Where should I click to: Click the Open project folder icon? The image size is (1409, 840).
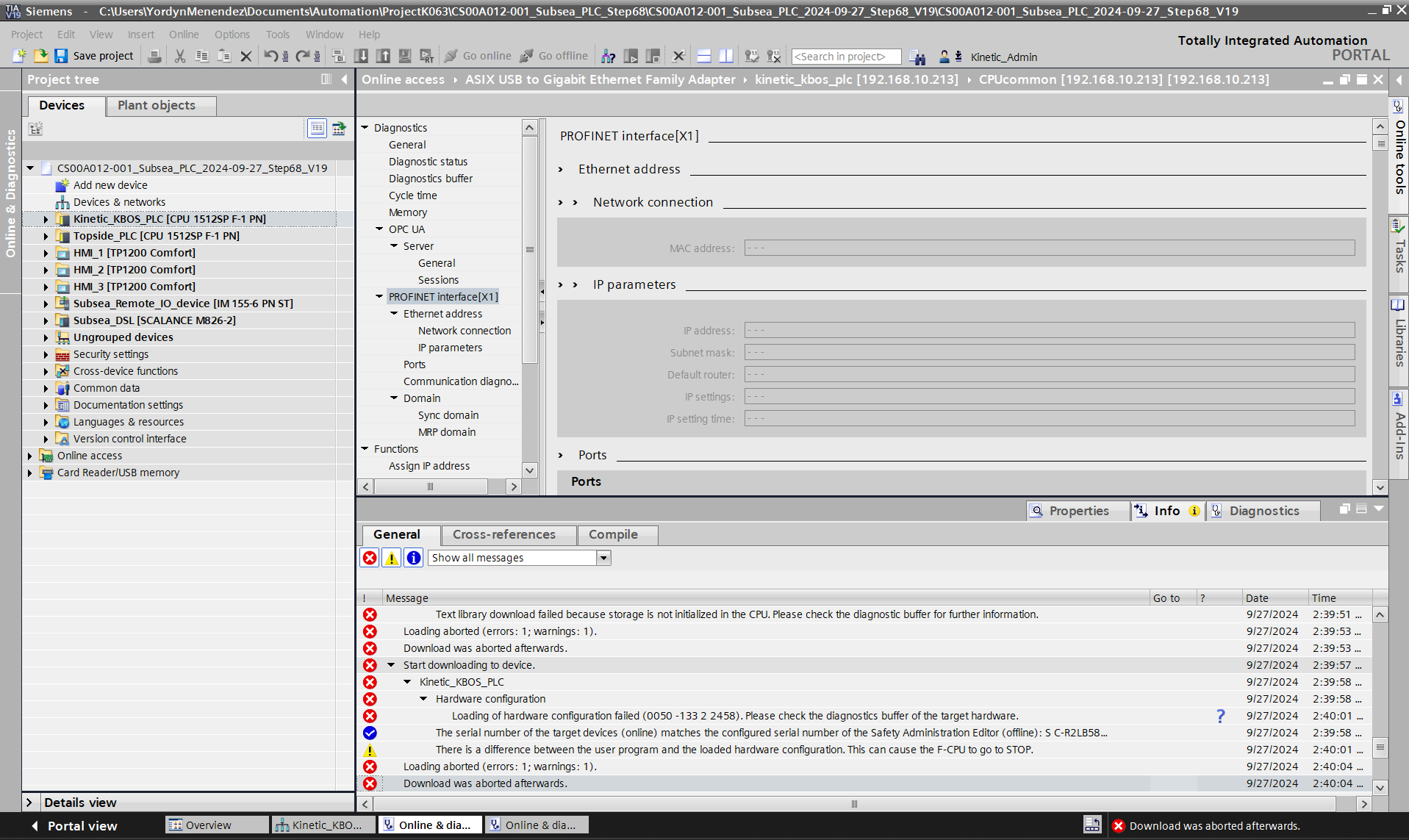pos(41,56)
